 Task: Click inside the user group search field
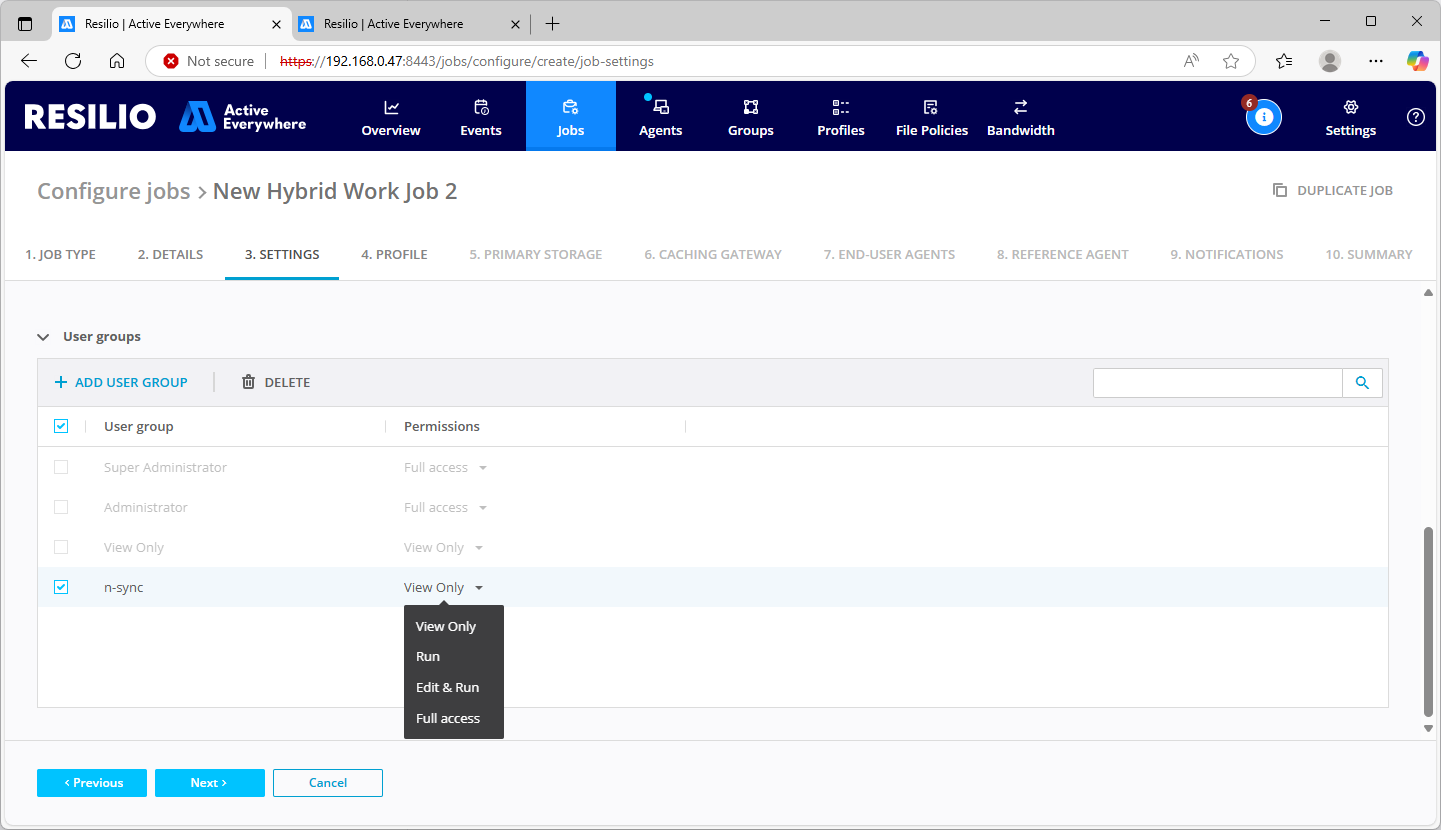[1217, 382]
